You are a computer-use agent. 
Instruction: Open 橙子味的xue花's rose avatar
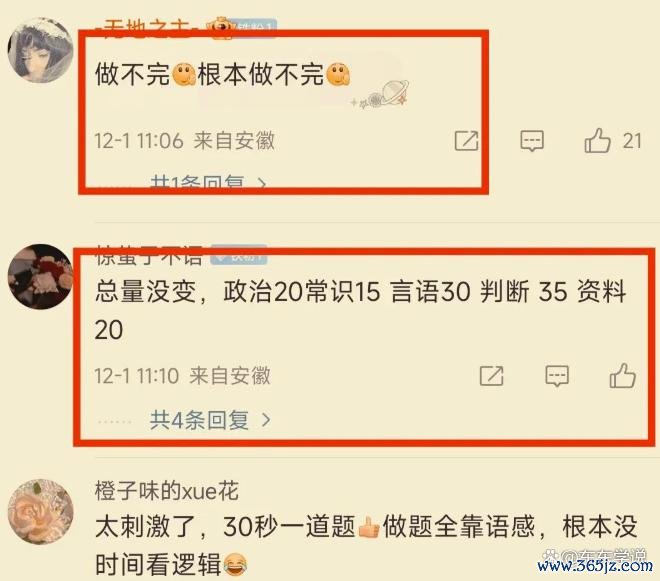click(x=40, y=512)
